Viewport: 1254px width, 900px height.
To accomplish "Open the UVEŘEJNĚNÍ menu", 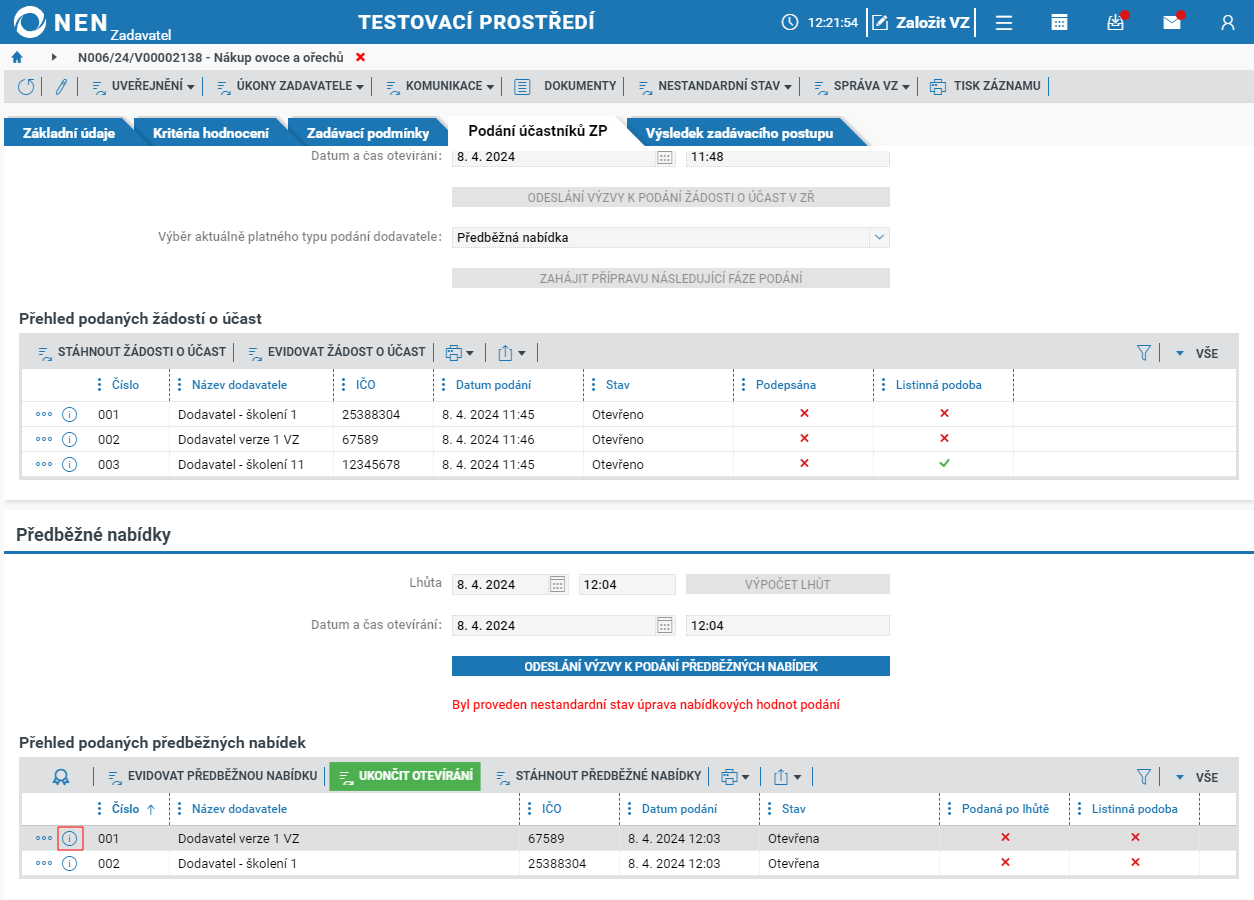I will 144,87.
